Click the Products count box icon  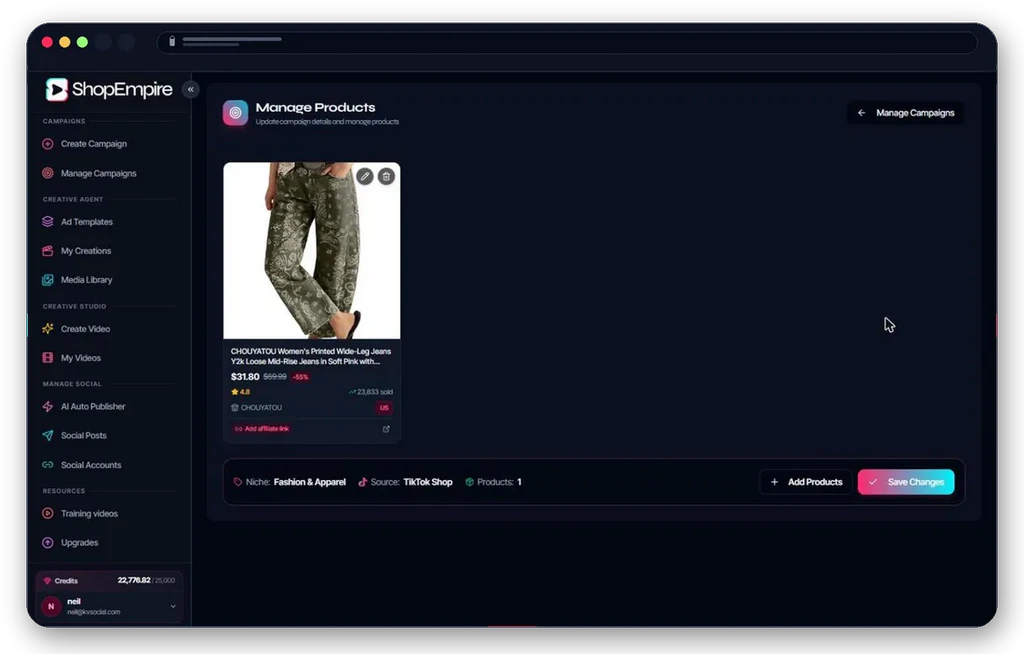click(469, 482)
